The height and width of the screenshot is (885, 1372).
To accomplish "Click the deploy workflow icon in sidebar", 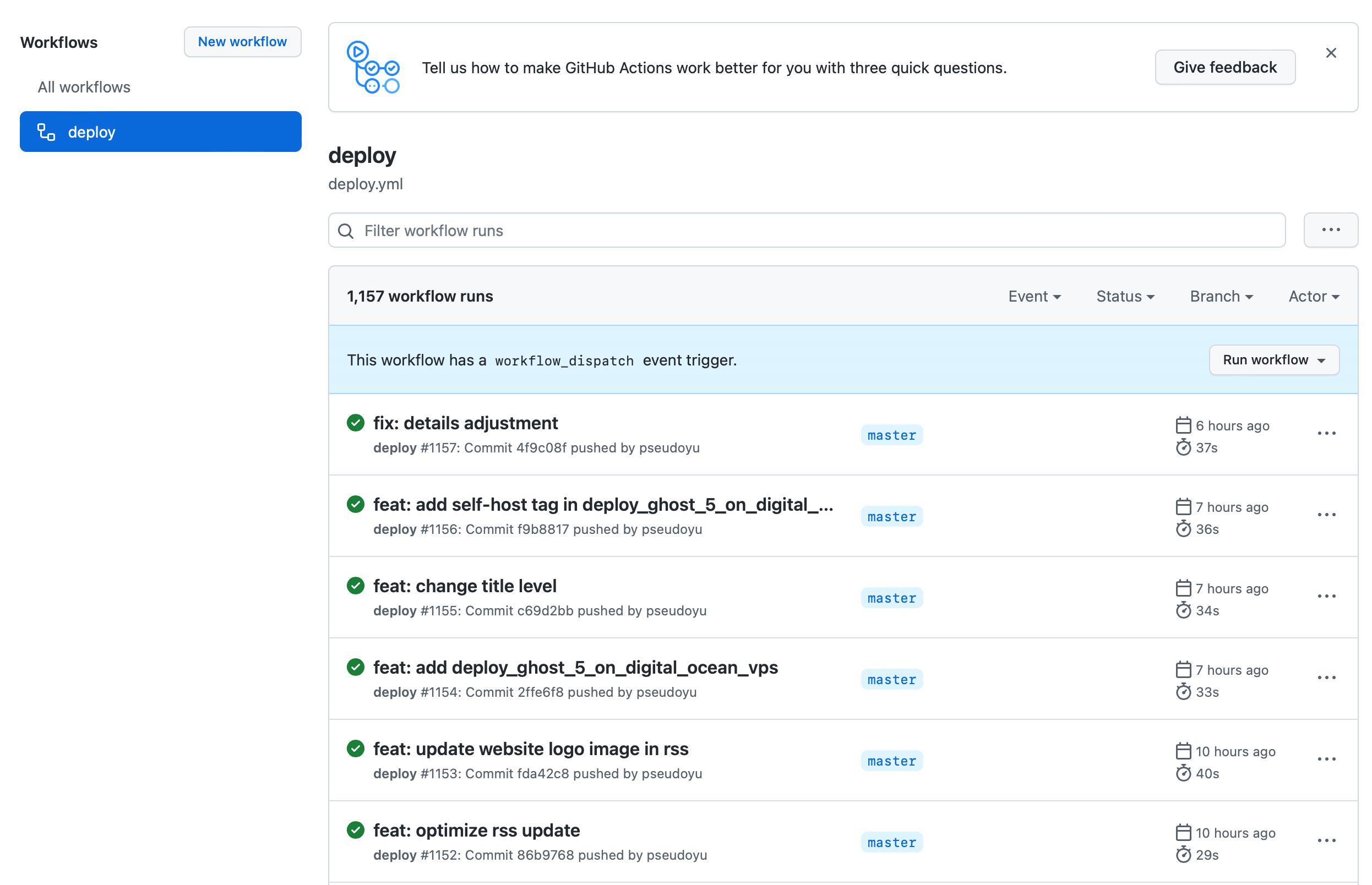I will 46,131.
